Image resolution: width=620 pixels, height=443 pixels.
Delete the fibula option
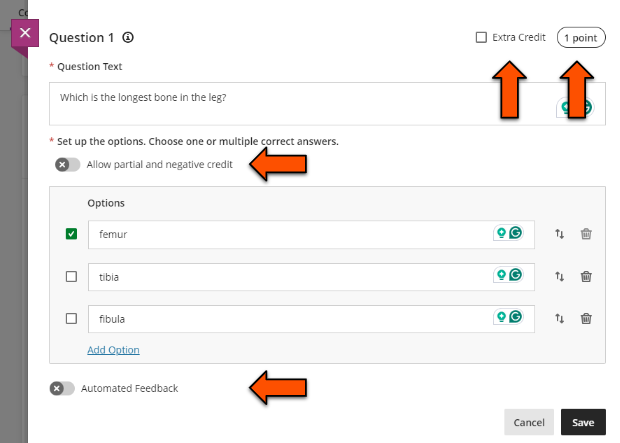[586, 318]
